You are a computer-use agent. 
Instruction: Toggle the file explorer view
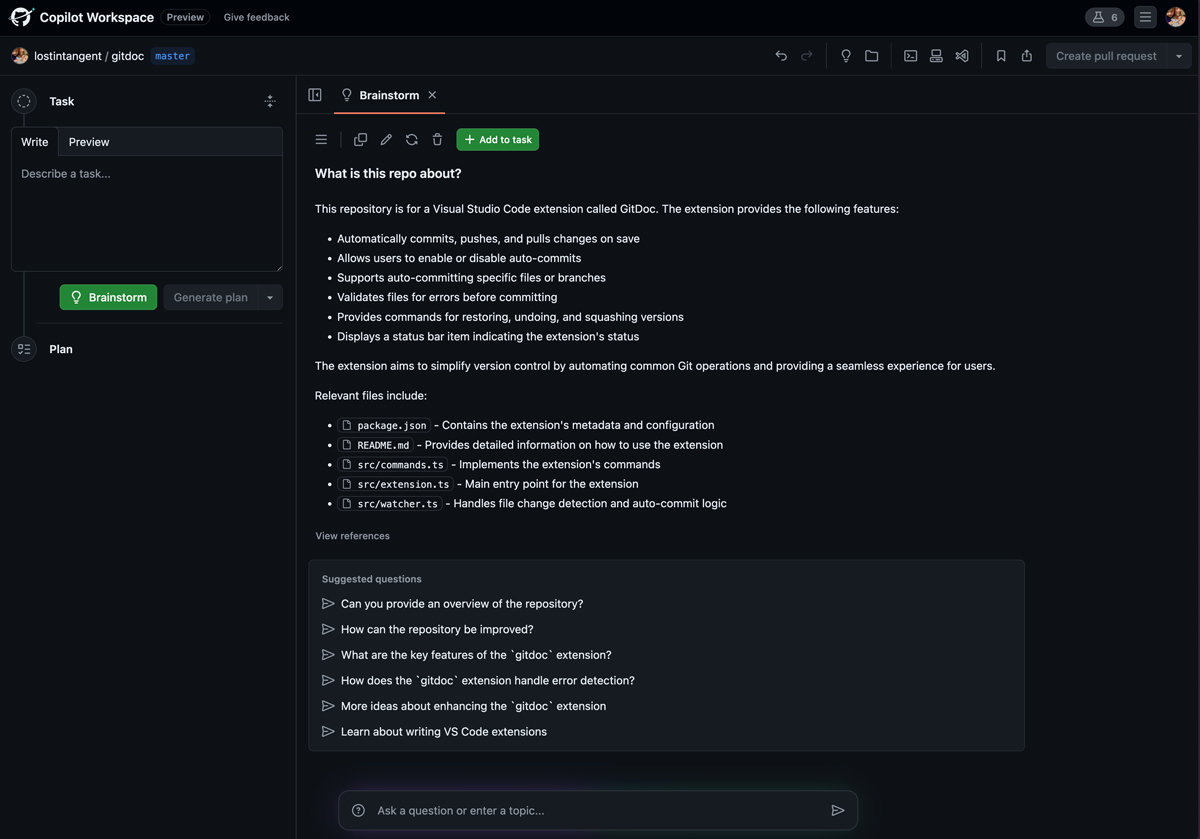tap(871, 55)
